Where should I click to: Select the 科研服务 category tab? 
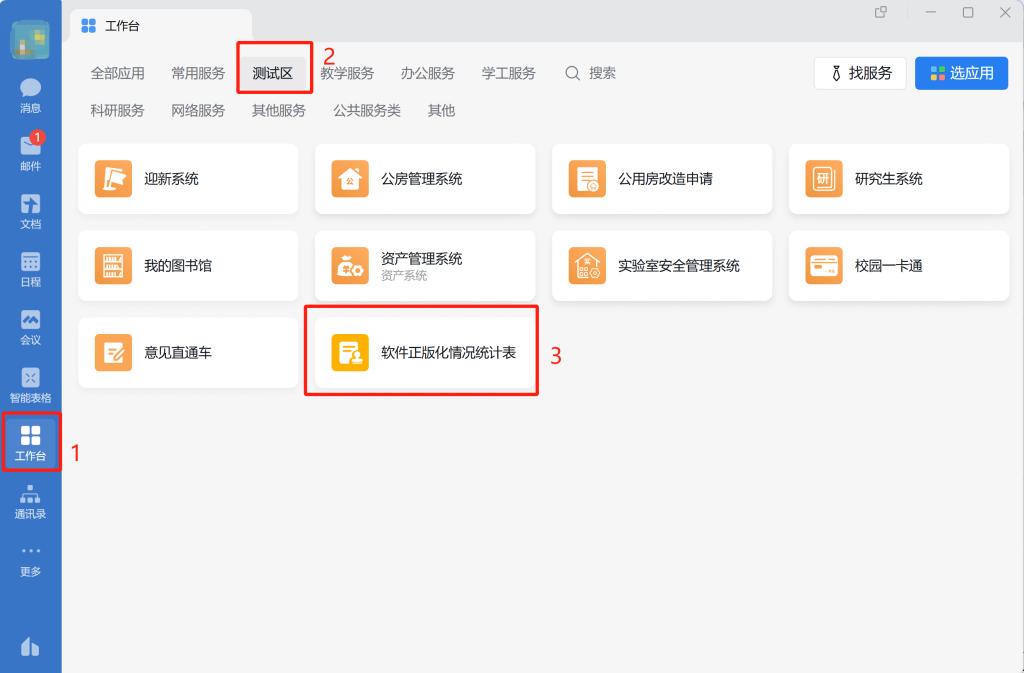[117, 111]
